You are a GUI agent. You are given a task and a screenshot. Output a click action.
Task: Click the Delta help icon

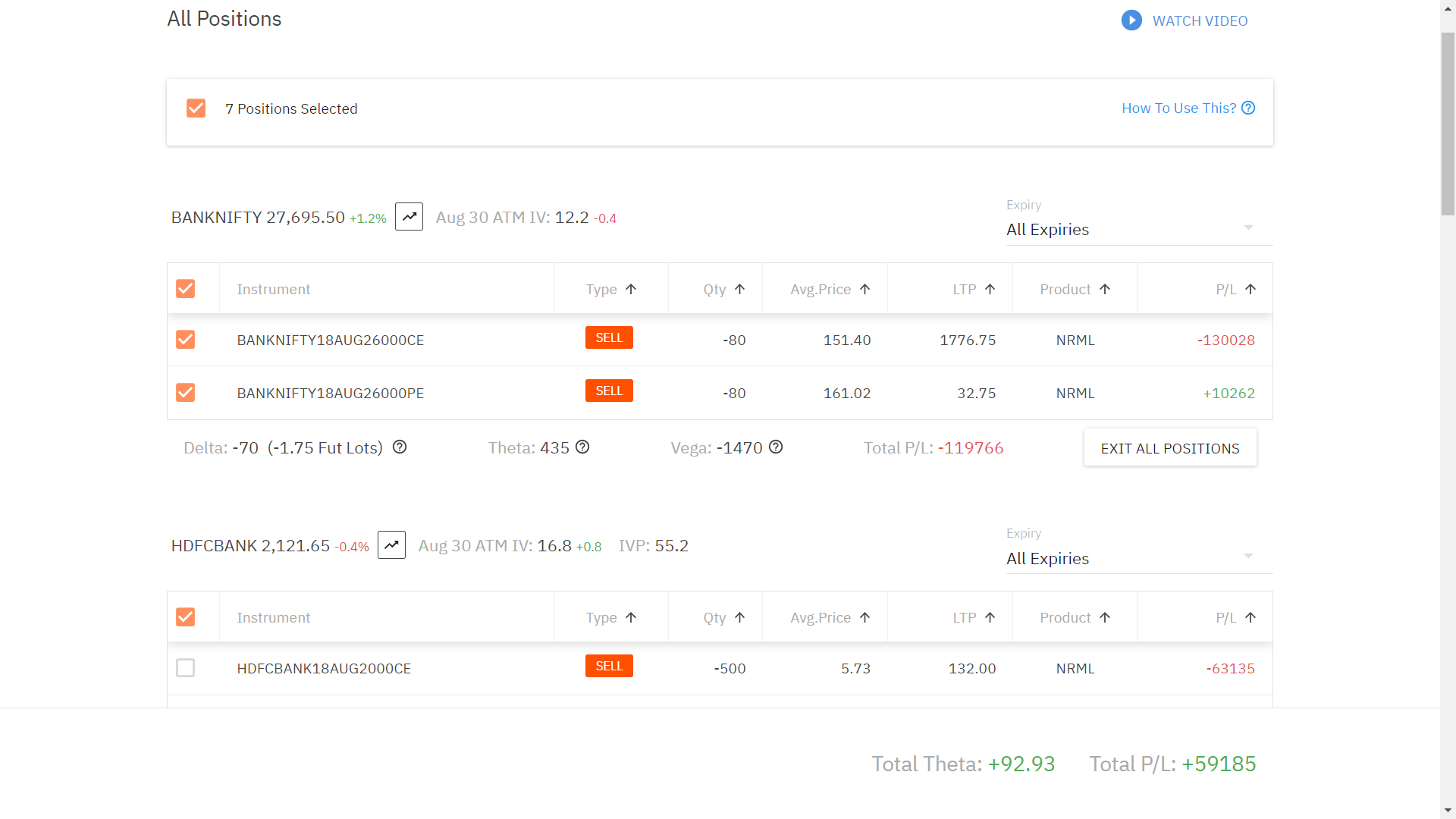click(x=400, y=447)
